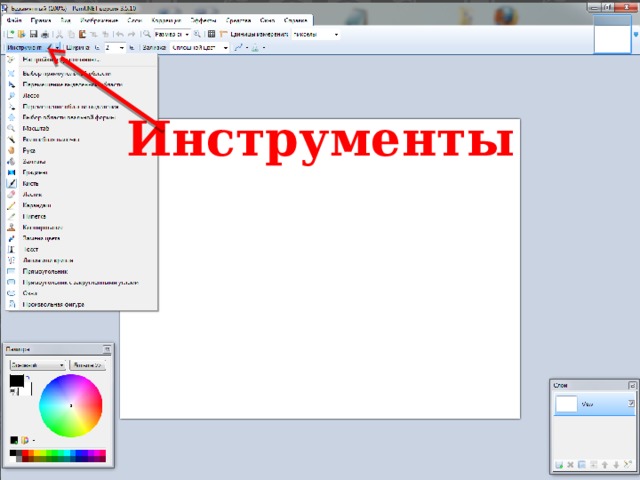Open the Изображение menu
This screenshot has width=640, height=480.
99,20
